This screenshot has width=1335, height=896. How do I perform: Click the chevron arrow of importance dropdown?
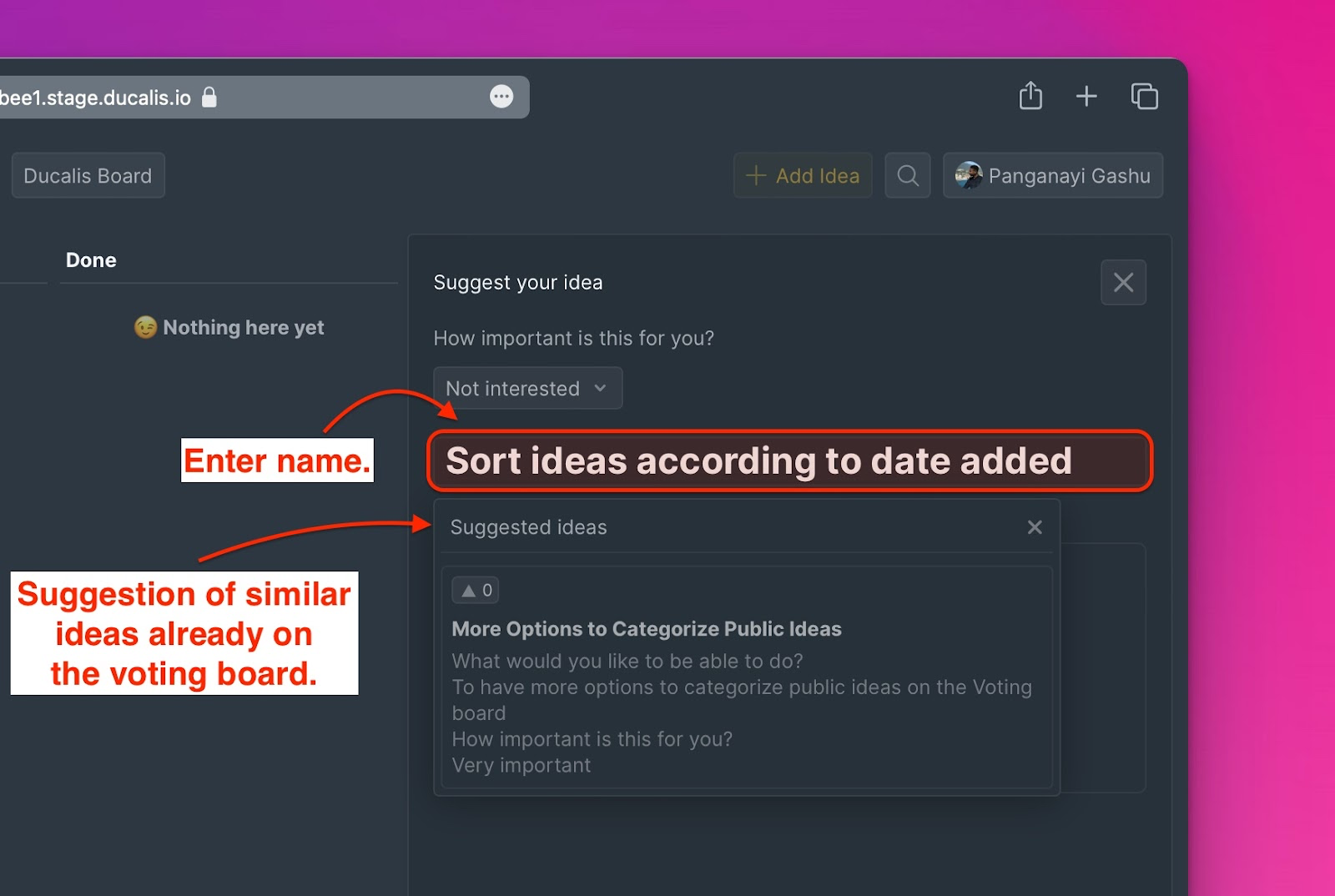[x=600, y=388]
